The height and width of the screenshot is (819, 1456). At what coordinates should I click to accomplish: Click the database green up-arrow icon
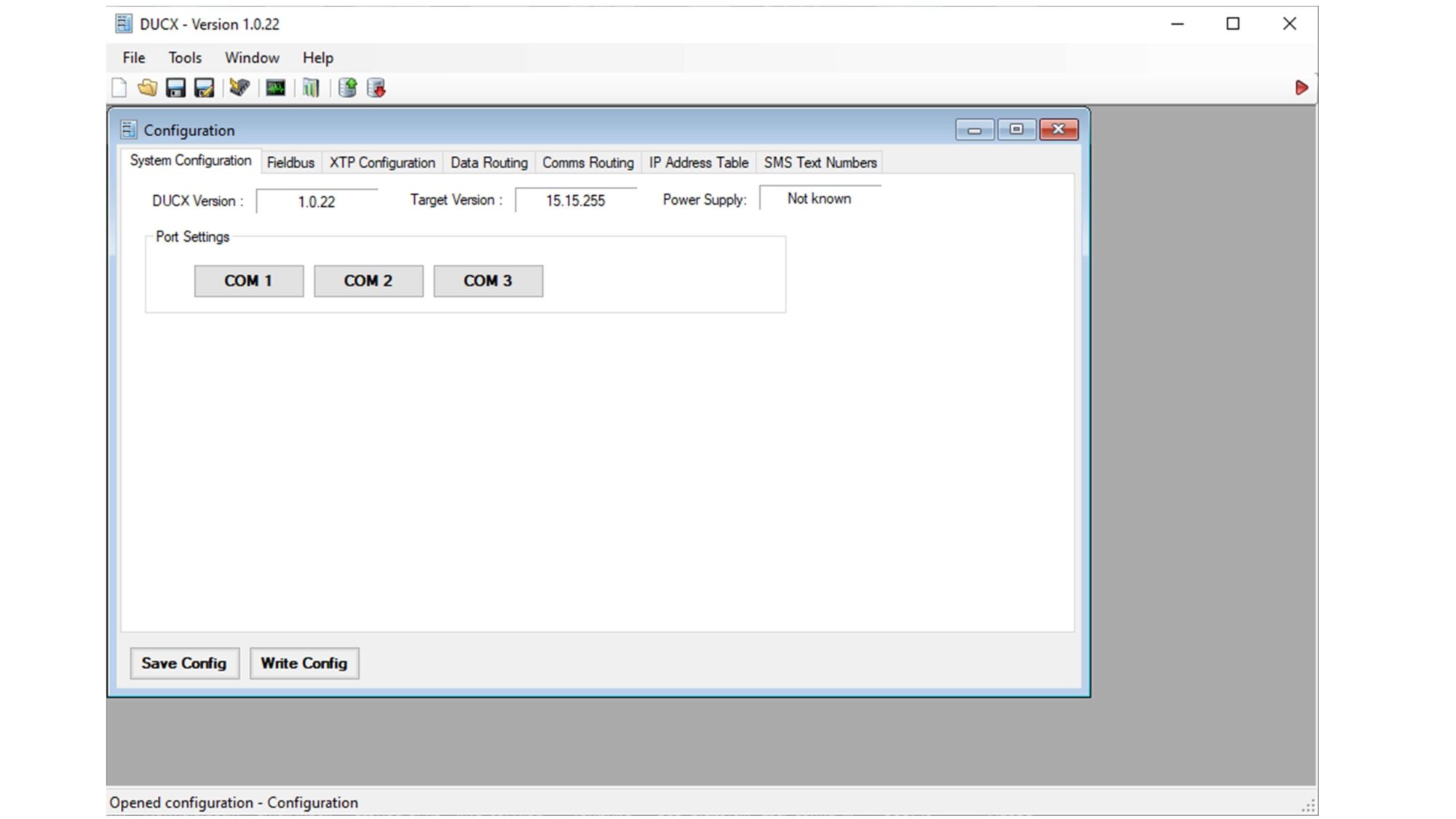348,88
